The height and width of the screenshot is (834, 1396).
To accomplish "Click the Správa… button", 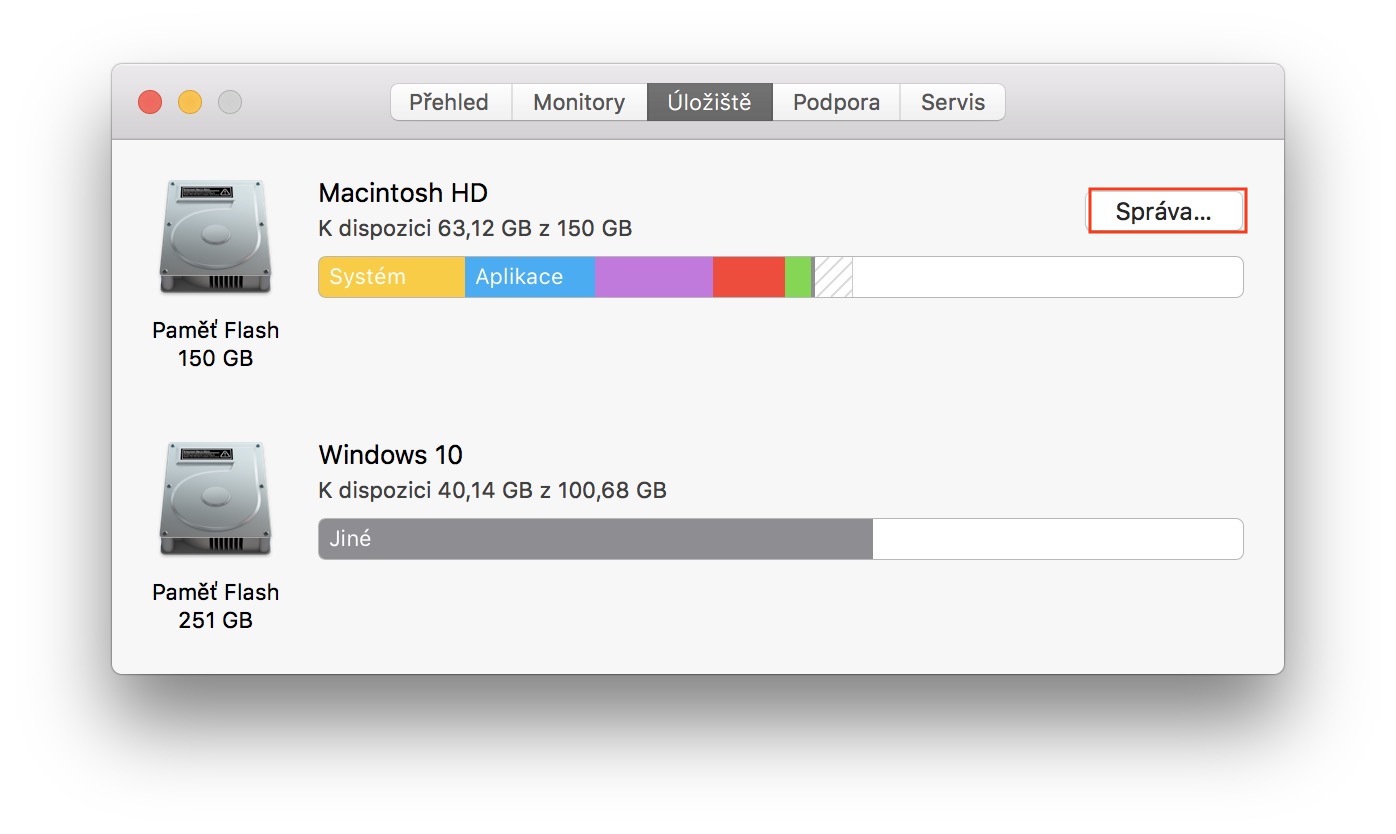I will pyautogui.click(x=1166, y=212).
